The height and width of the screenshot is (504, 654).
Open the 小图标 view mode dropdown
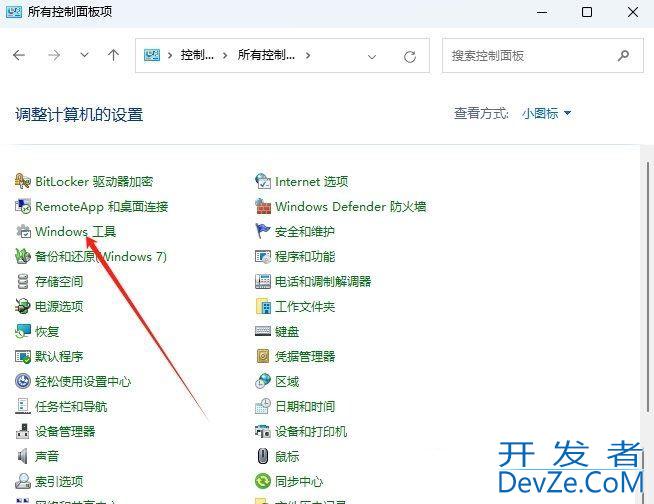click(546, 113)
